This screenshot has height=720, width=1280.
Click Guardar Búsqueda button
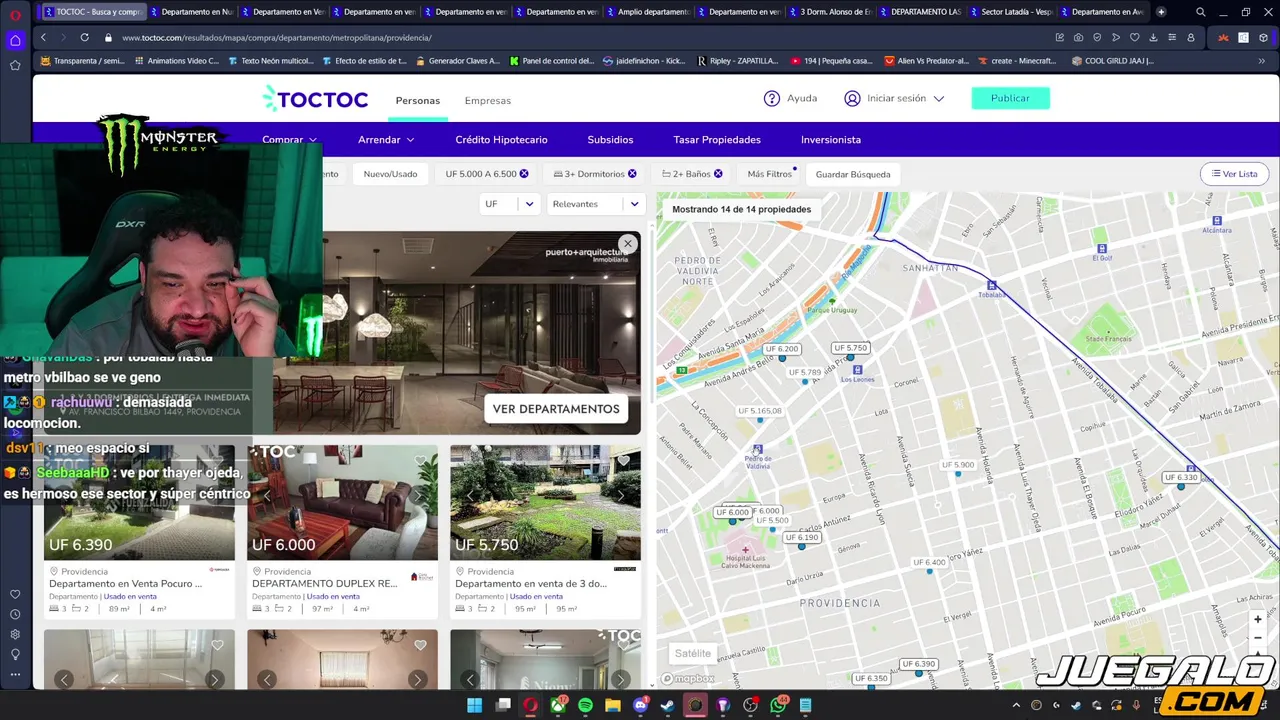pyautogui.click(x=853, y=174)
